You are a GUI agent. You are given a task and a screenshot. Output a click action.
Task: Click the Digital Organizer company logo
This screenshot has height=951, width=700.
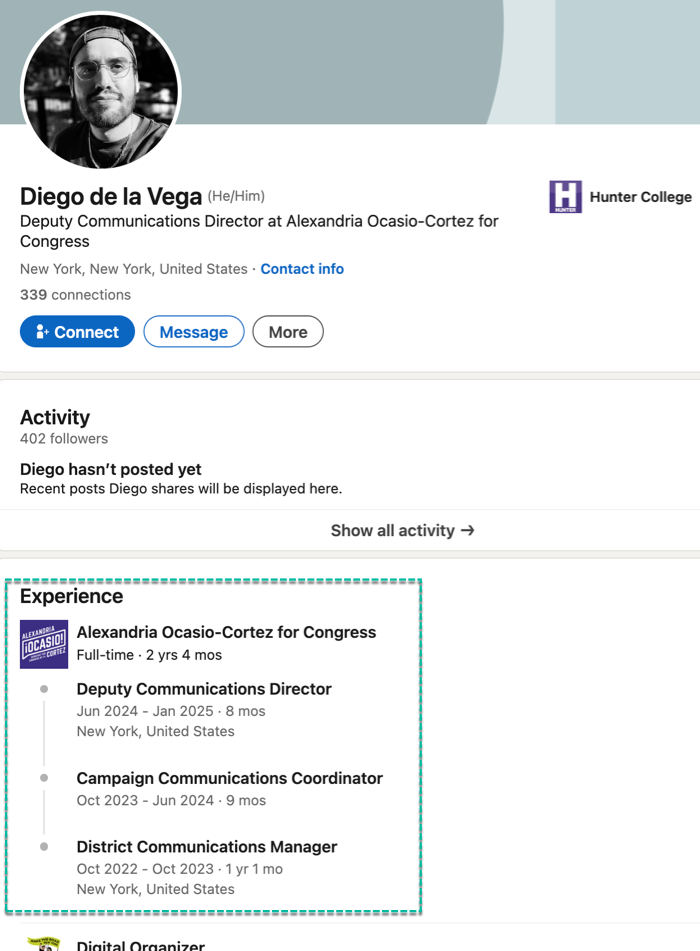click(x=44, y=944)
